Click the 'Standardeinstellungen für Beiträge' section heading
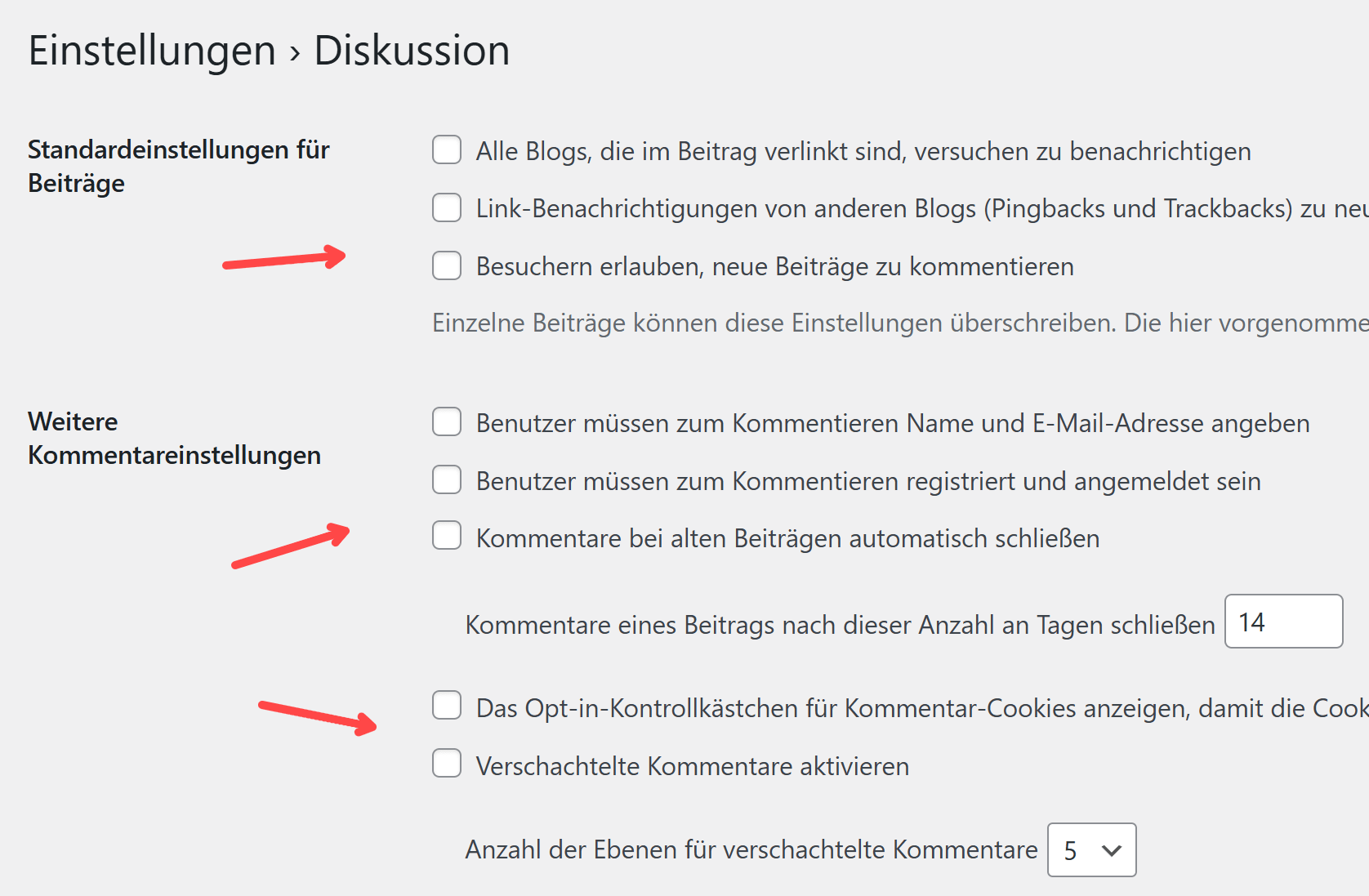Image resolution: width=1369 pixels, height=896 pixels. point(178,167)
